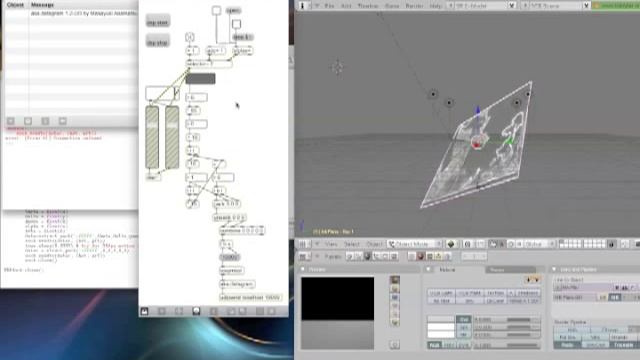The height and width of the screenshot is (360, 640).
Task: Click the layer lock icon on 3D header
Action: 611,244
